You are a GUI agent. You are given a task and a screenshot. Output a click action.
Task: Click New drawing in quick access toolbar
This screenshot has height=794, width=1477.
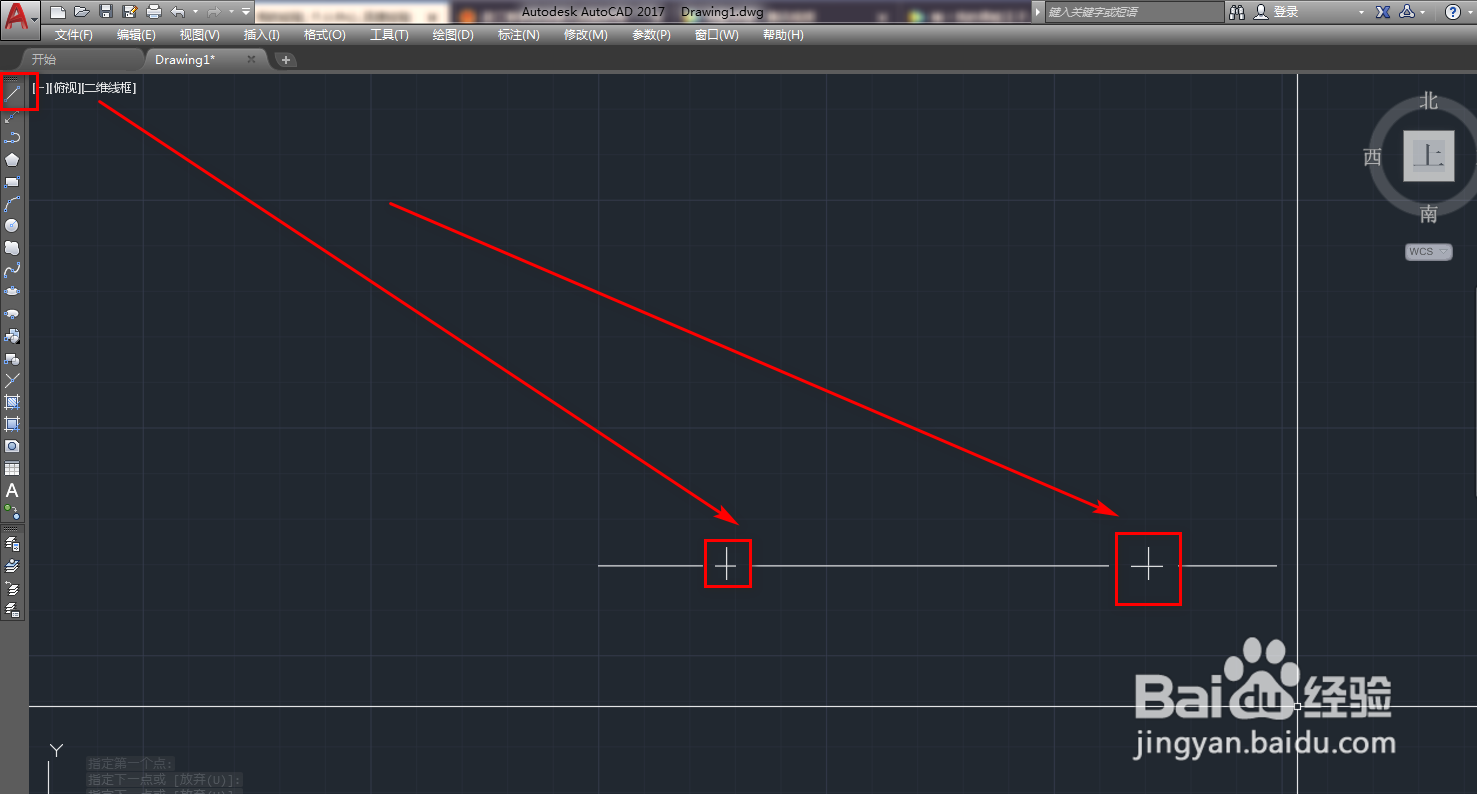click(58, 12)
